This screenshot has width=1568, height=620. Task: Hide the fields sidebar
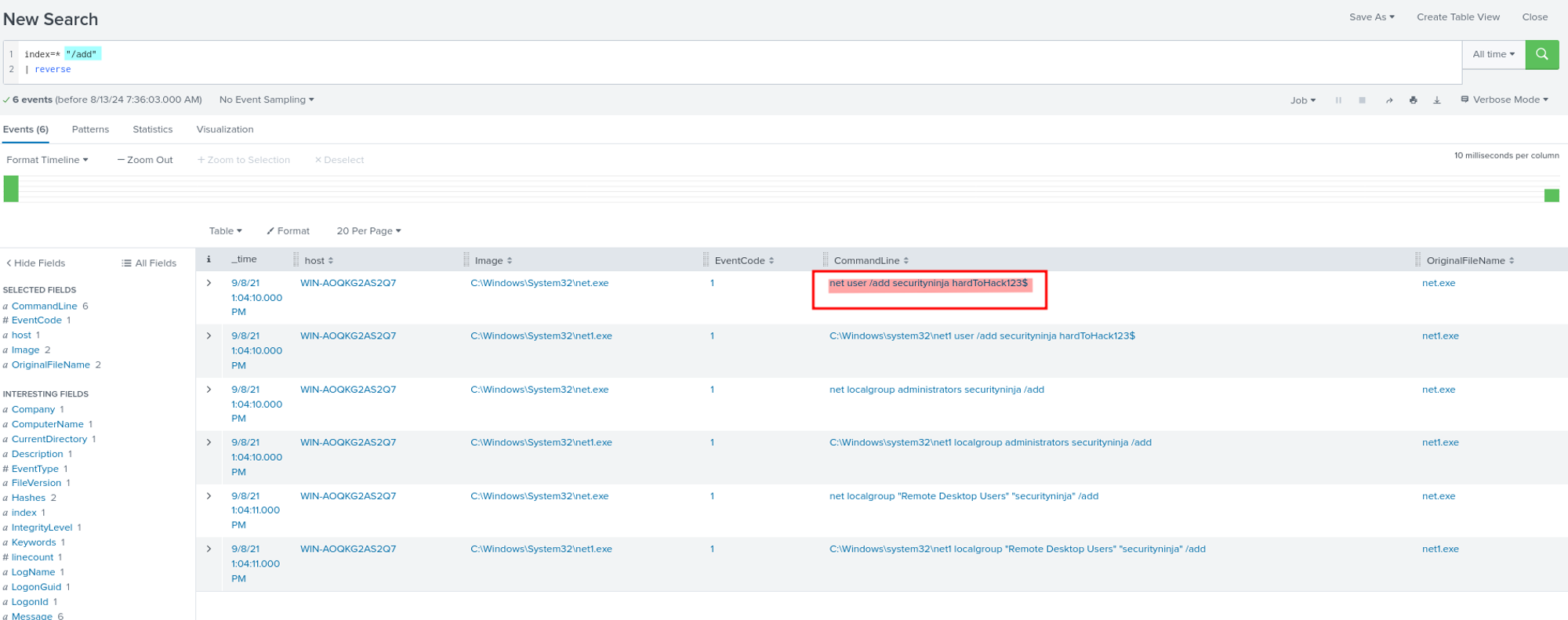point(36,263)
